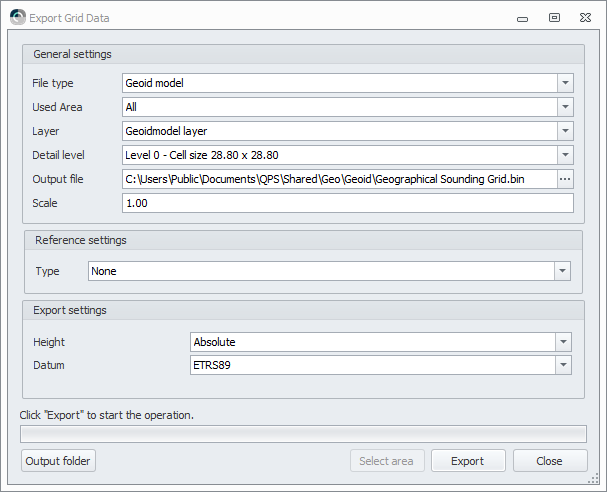Open the File type dropdown arrow

(566, 83)
